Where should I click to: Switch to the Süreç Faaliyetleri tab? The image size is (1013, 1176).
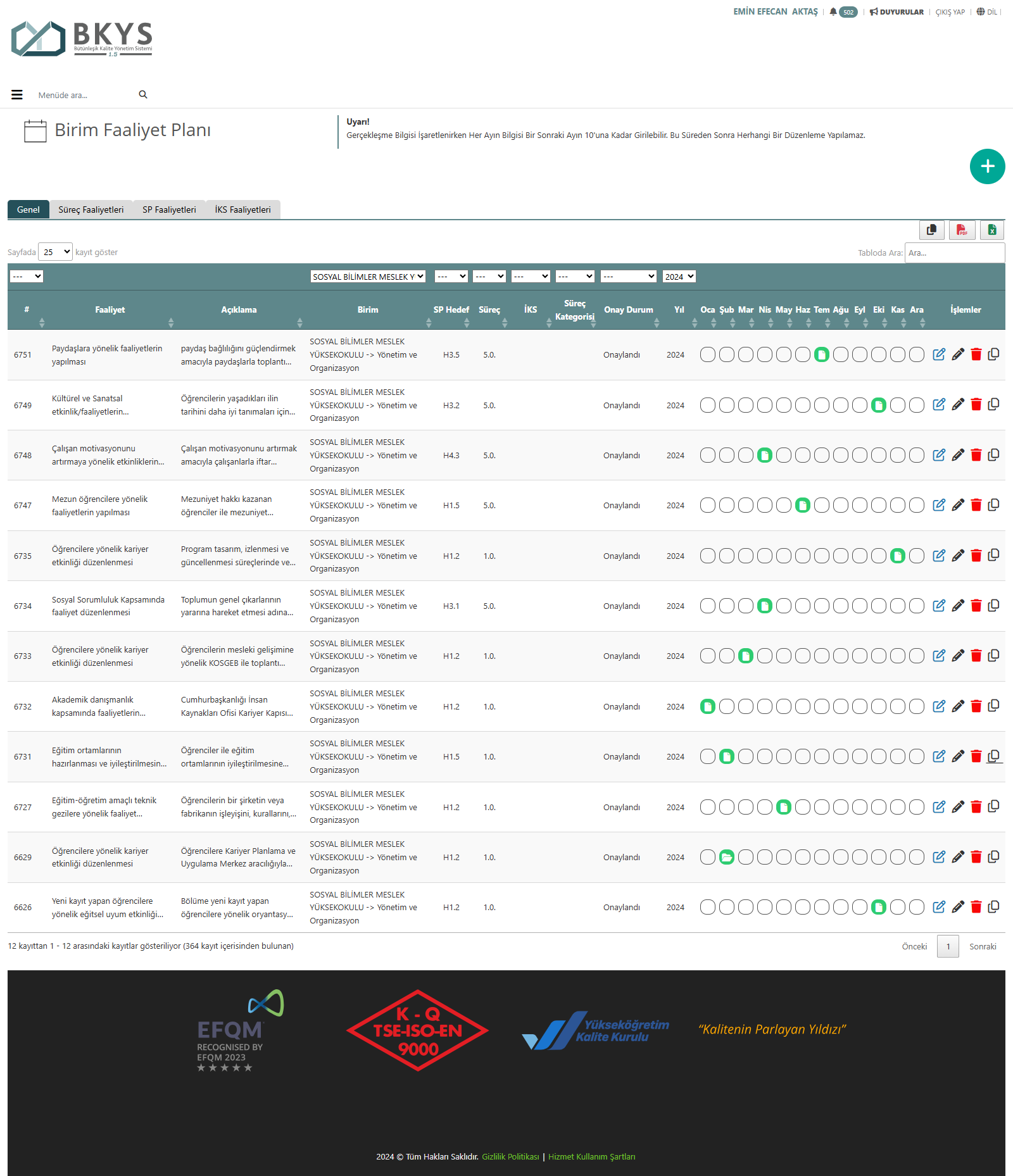point(91,210)
